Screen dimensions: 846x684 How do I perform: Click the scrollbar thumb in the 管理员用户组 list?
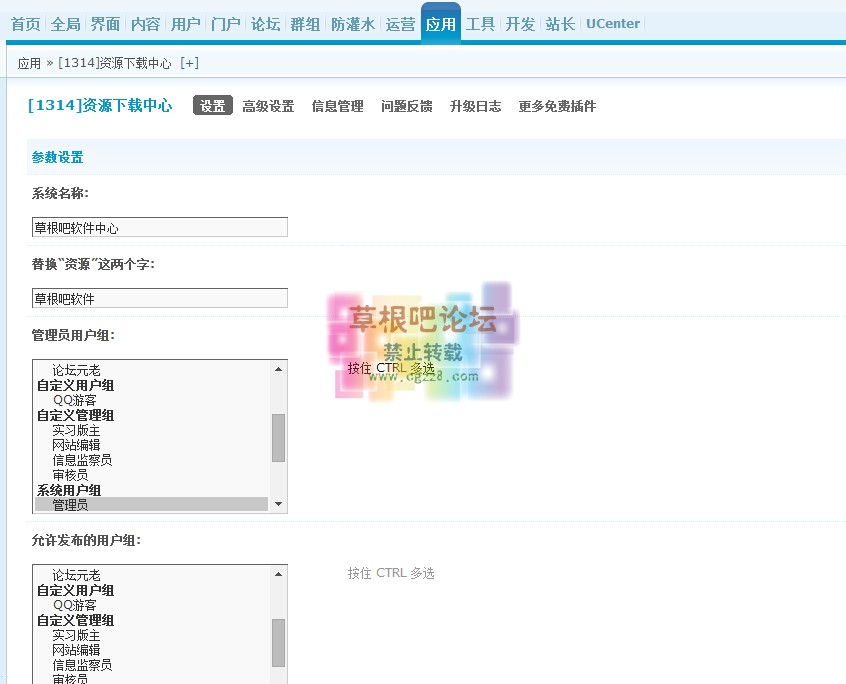(x=279, y=437)
